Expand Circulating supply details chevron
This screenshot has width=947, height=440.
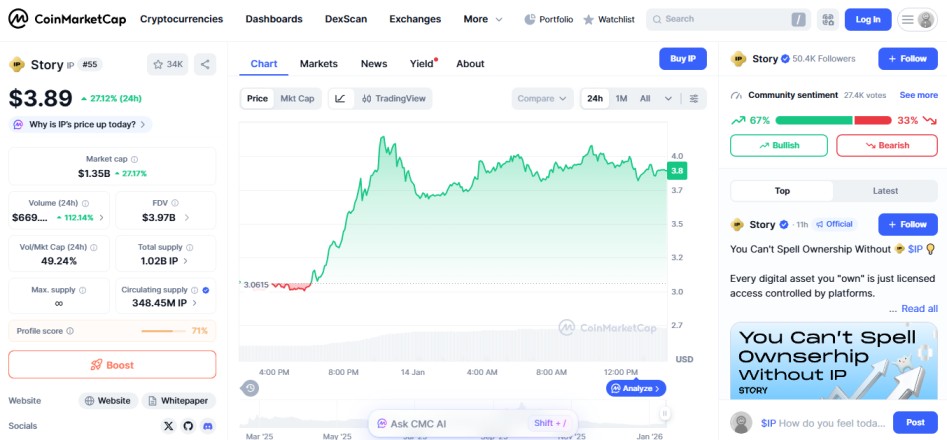194,303
